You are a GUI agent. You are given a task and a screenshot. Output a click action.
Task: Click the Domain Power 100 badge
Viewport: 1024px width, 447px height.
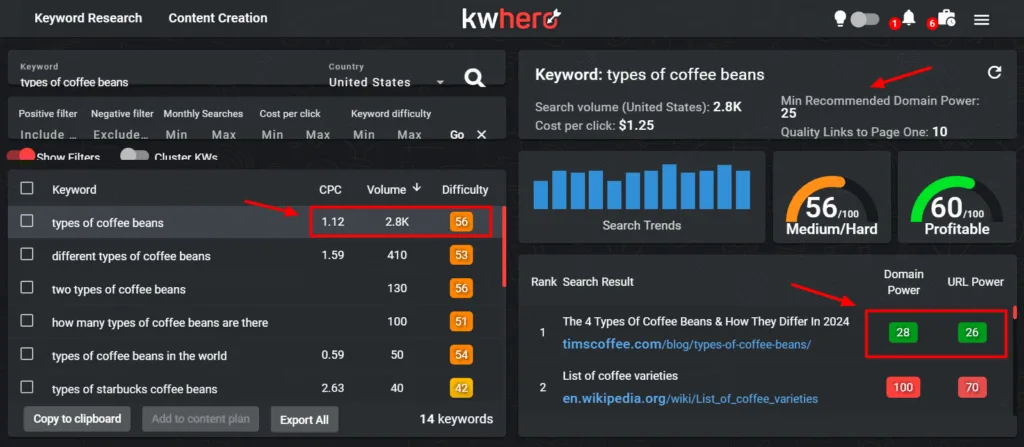point(903,388)
